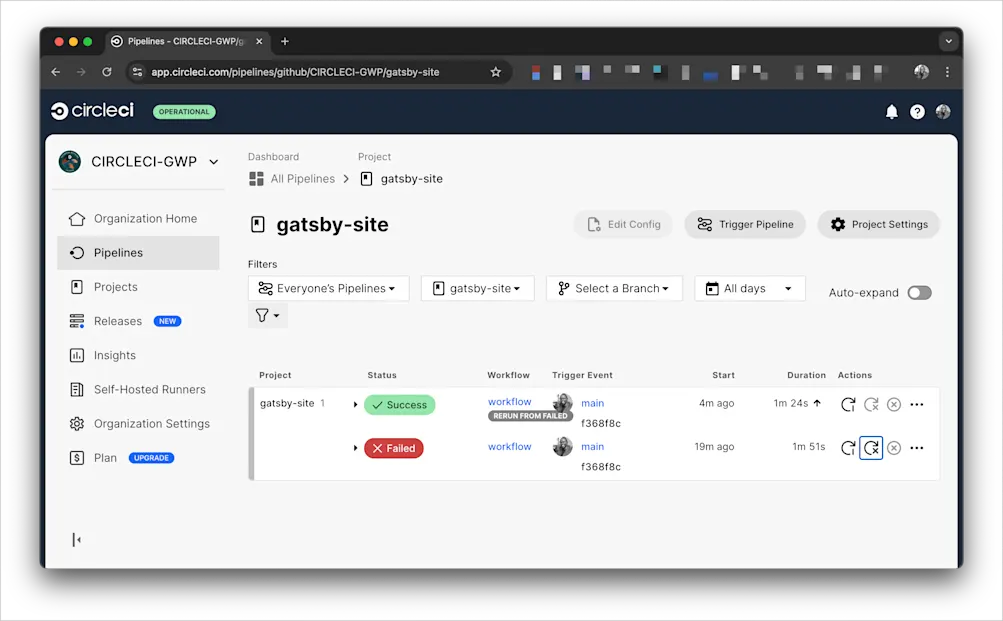The image size is (1003, 621).
Task: View site information icon in address bar
Action: [138, 72]
